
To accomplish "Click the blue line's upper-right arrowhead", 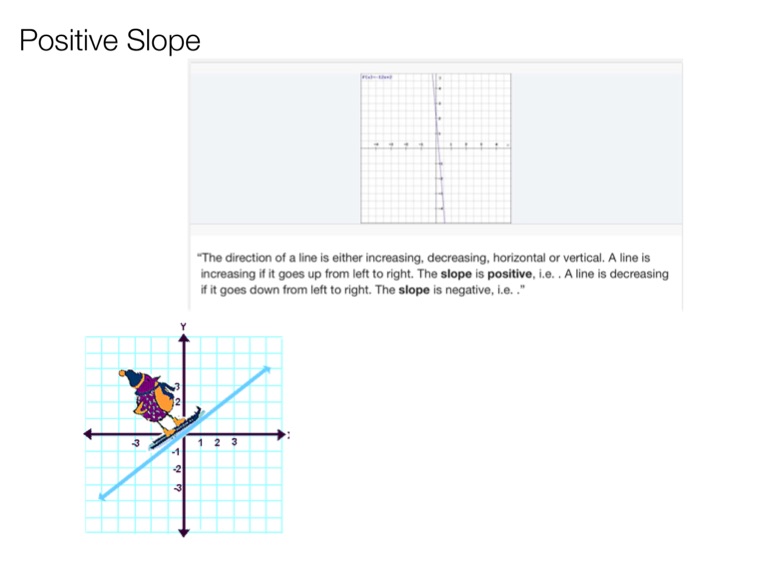I will (x=267, y=370).
